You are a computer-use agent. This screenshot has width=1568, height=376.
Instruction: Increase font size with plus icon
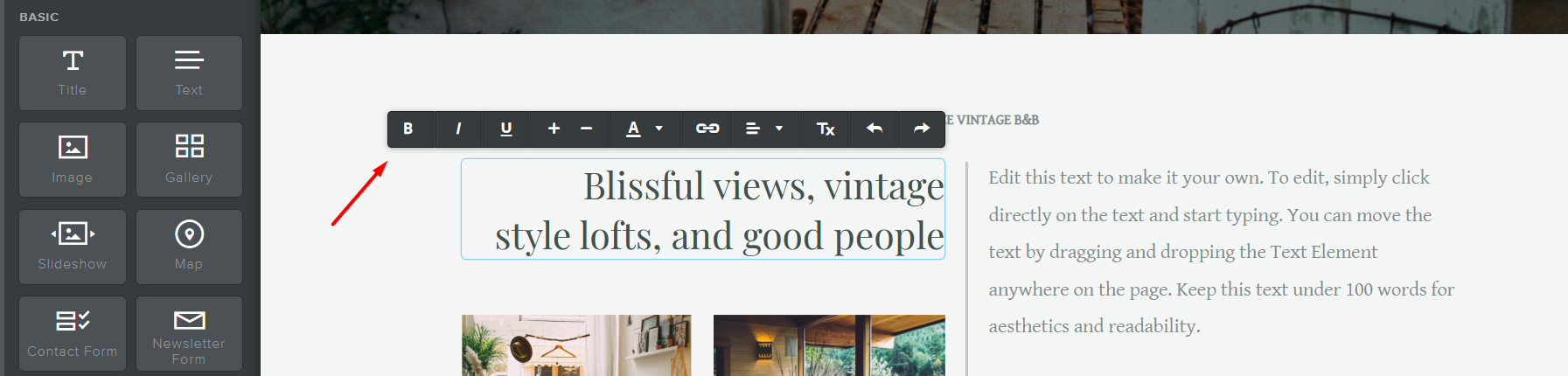(554, 129)
